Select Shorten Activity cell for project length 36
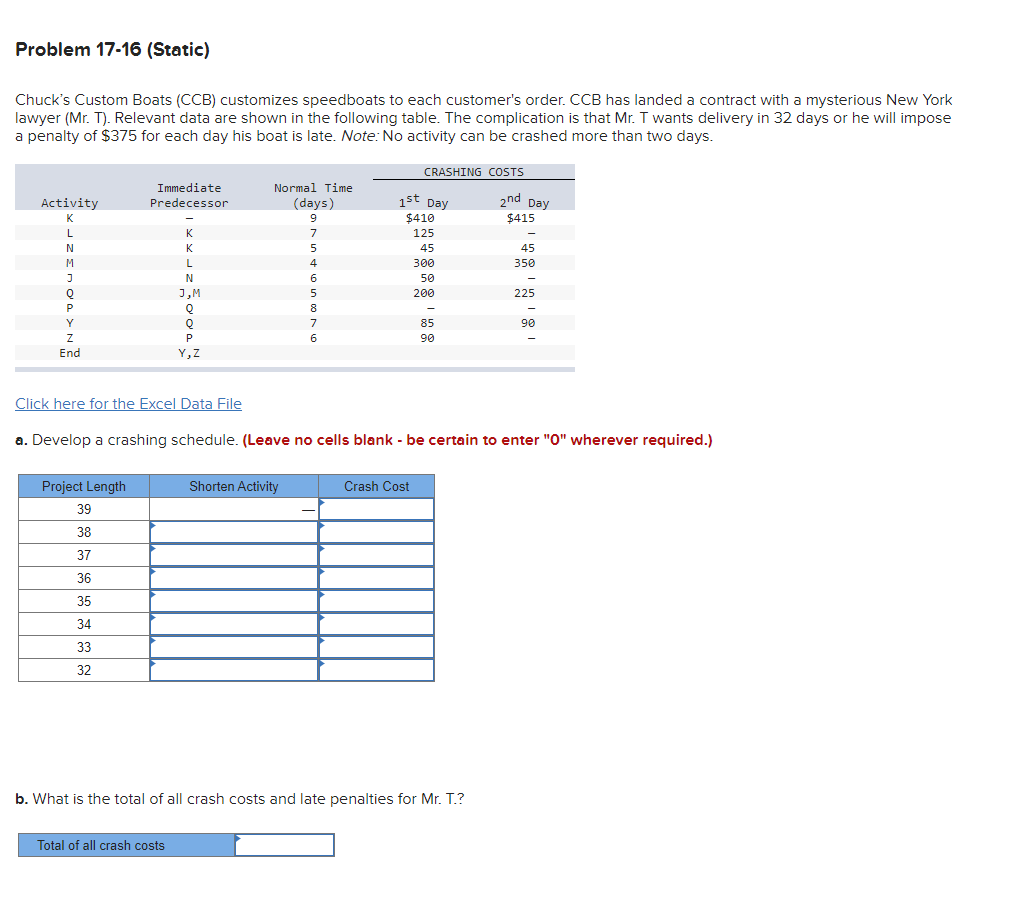Image resolution: width=1030 pixels, height=921 pixels. (x=234, y=578)
